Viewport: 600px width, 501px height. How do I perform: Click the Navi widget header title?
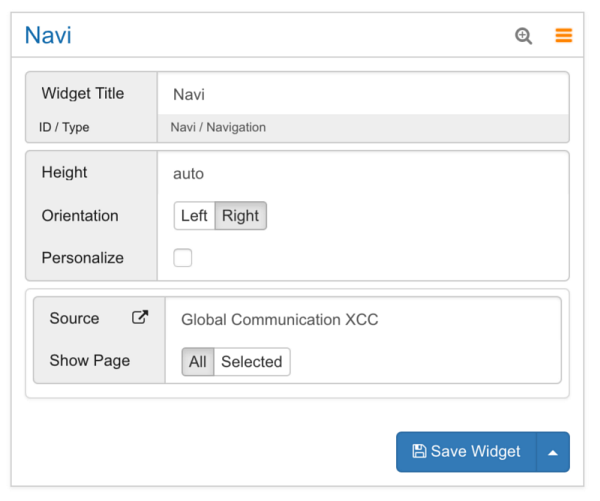pyautogui.click(x=48, y=36)
